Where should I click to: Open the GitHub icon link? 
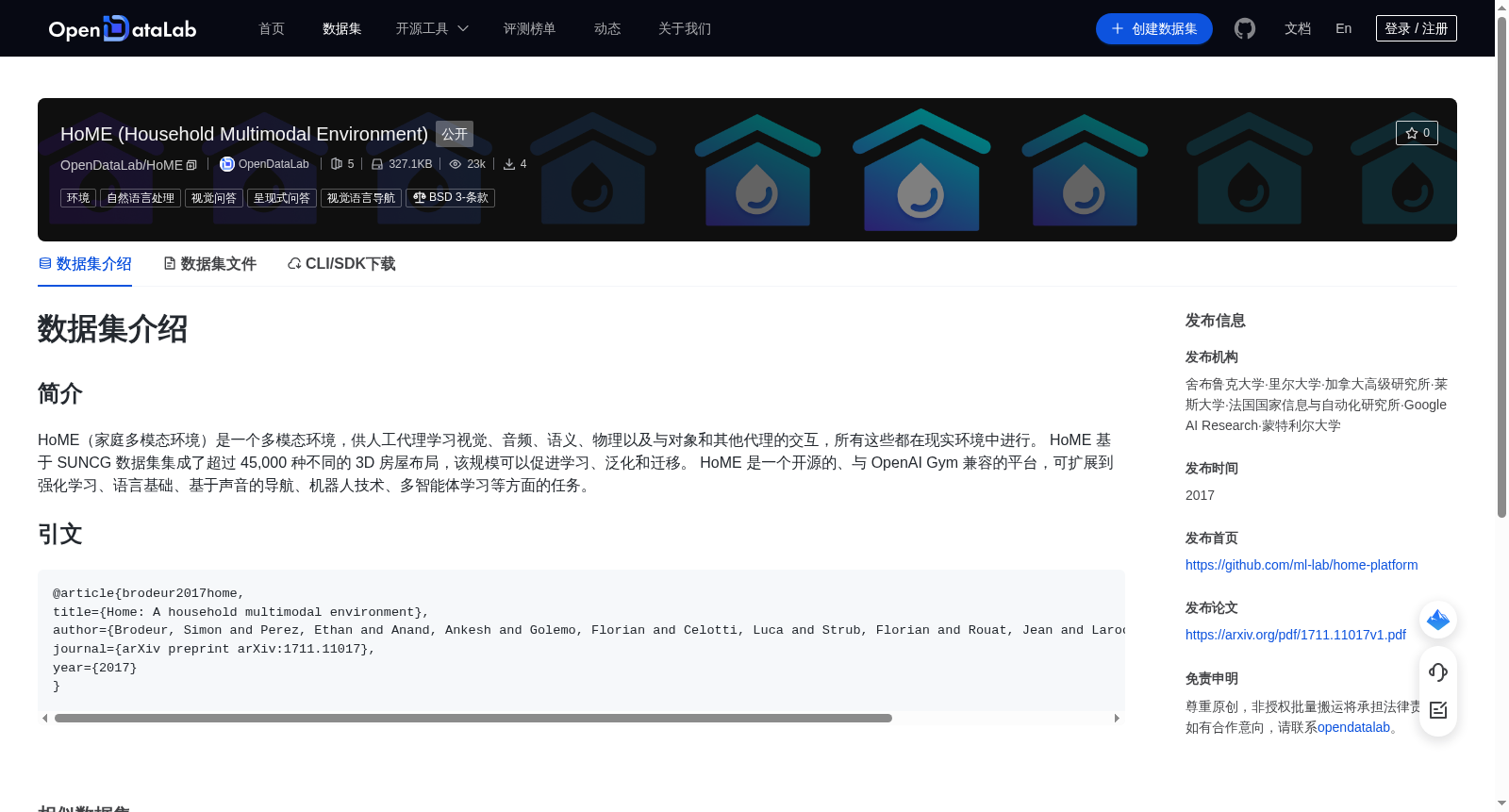click(1245, 28)
